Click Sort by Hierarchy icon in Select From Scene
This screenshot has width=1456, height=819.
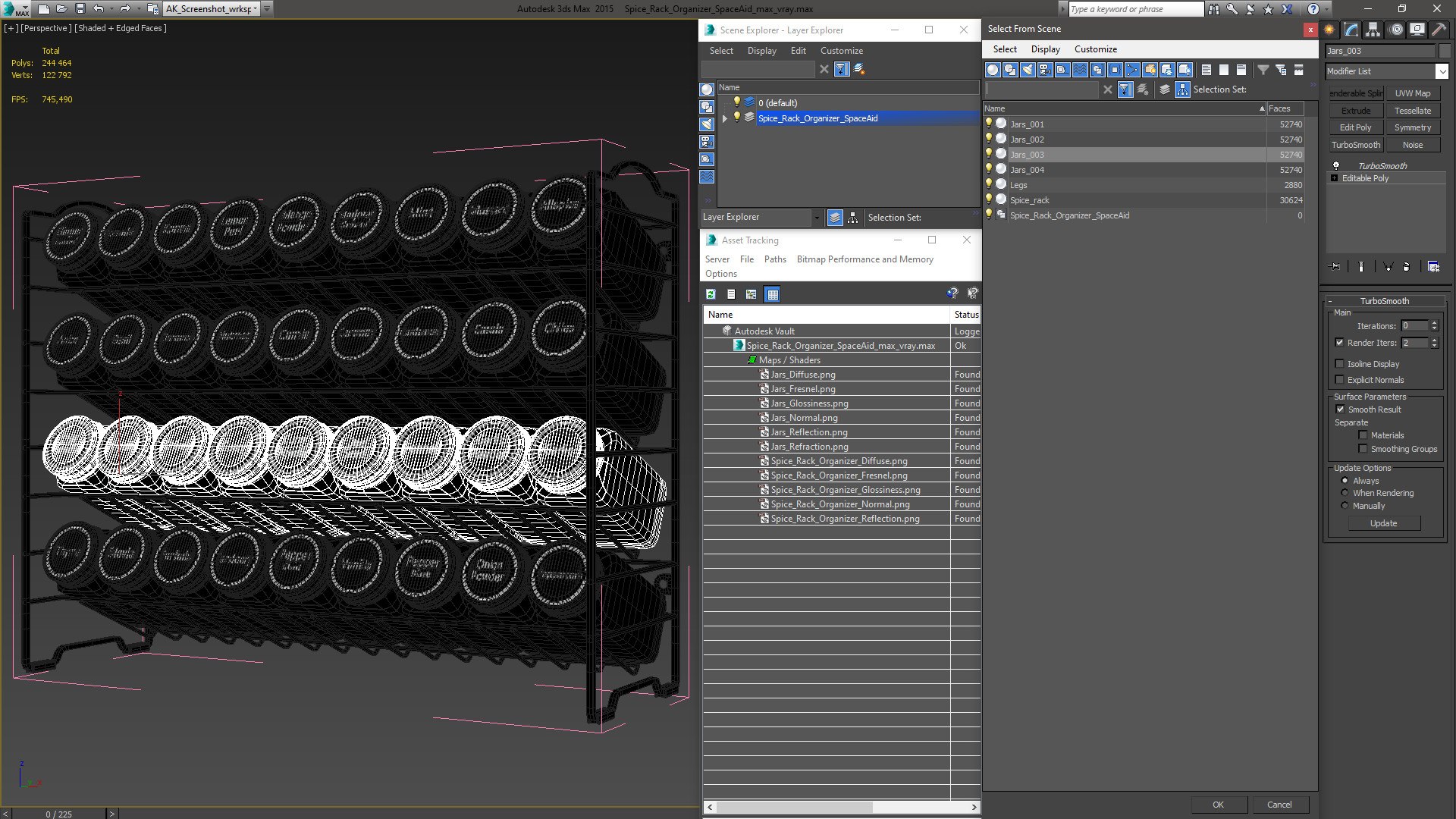click(1182, 89)
